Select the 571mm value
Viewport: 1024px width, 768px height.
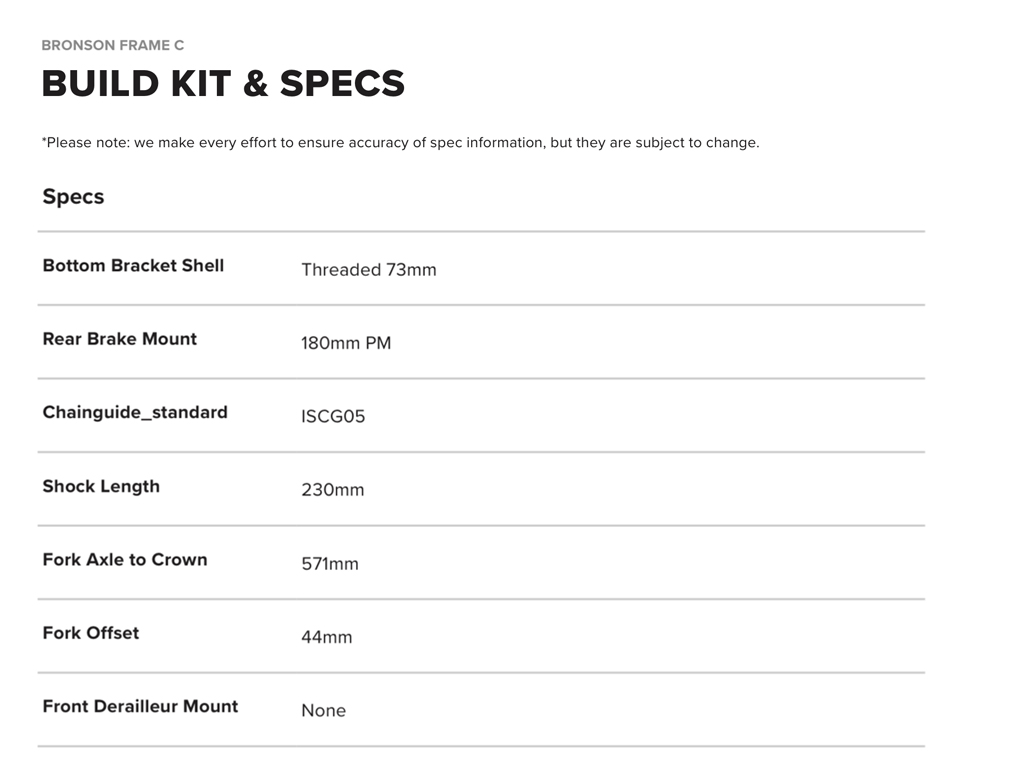pos(329,564)
